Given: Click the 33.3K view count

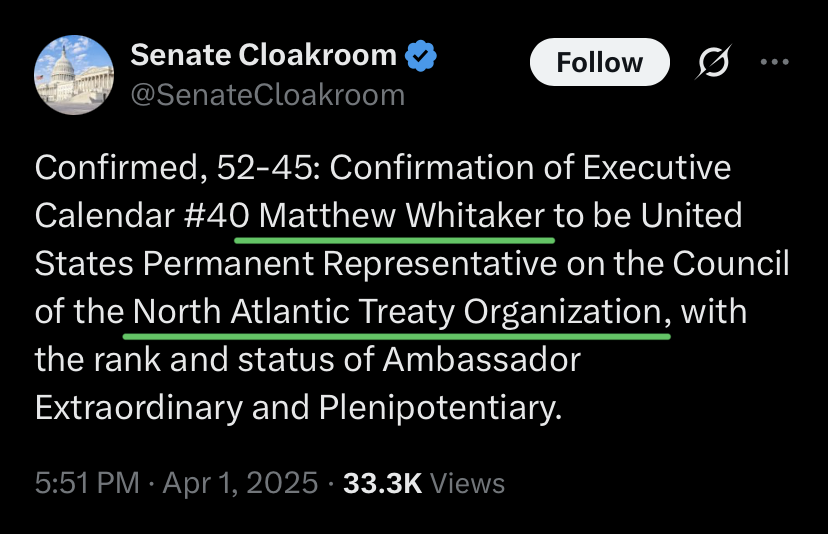Looking at the screenshot, I should pos(383,483).
